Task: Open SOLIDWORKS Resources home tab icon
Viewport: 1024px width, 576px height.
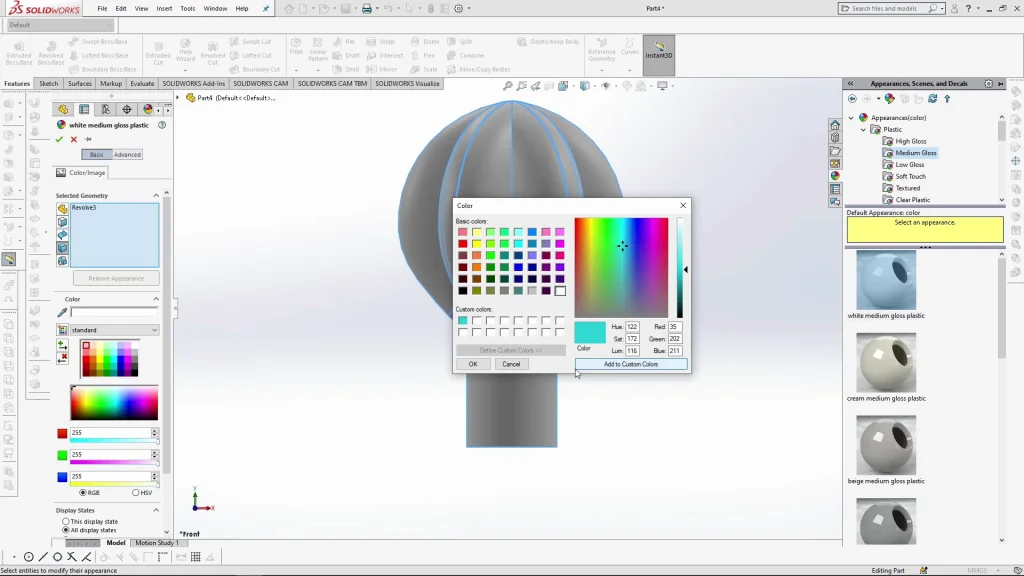Action: point(835,125)
